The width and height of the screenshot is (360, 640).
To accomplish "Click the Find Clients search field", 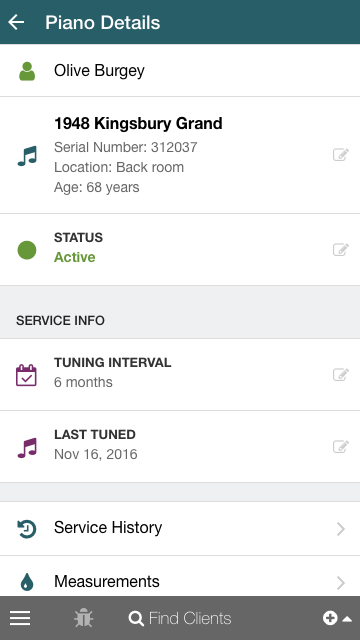I will (x=180, y=618).
